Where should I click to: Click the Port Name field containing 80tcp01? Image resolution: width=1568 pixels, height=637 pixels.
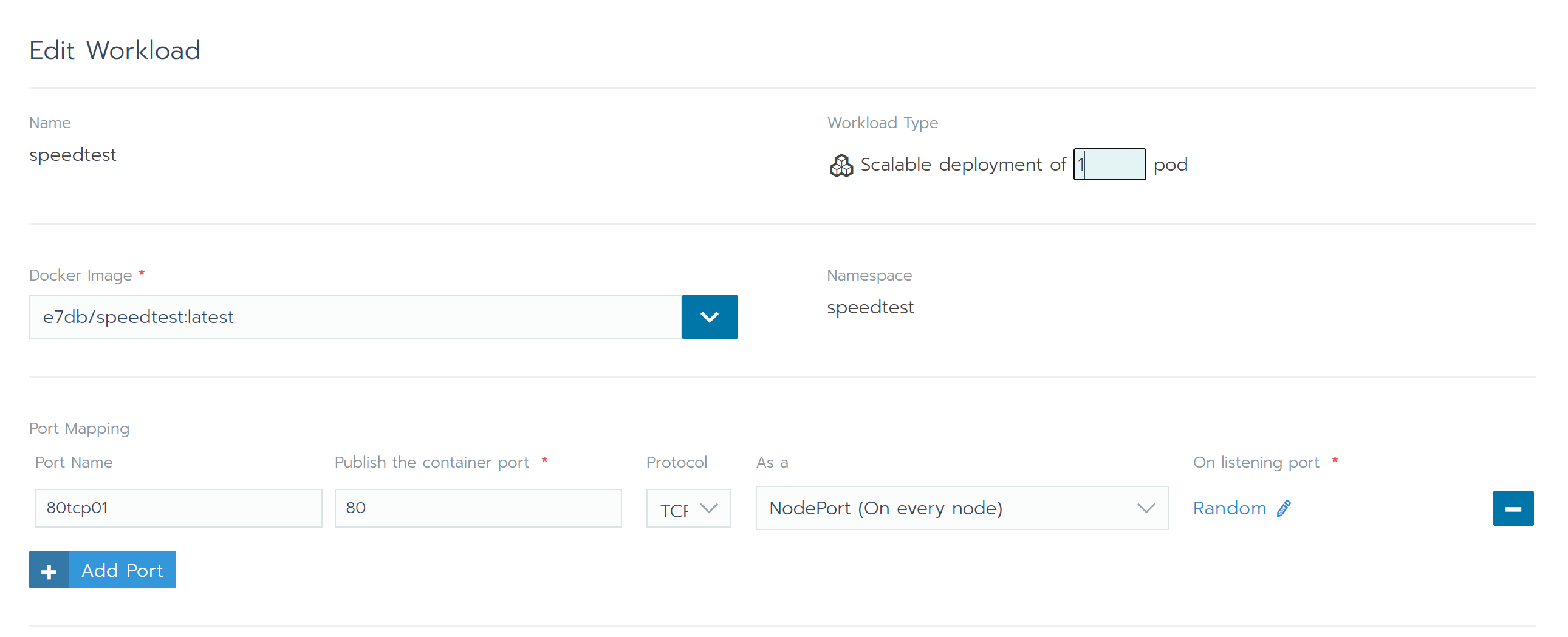click(x=179, y=508)
